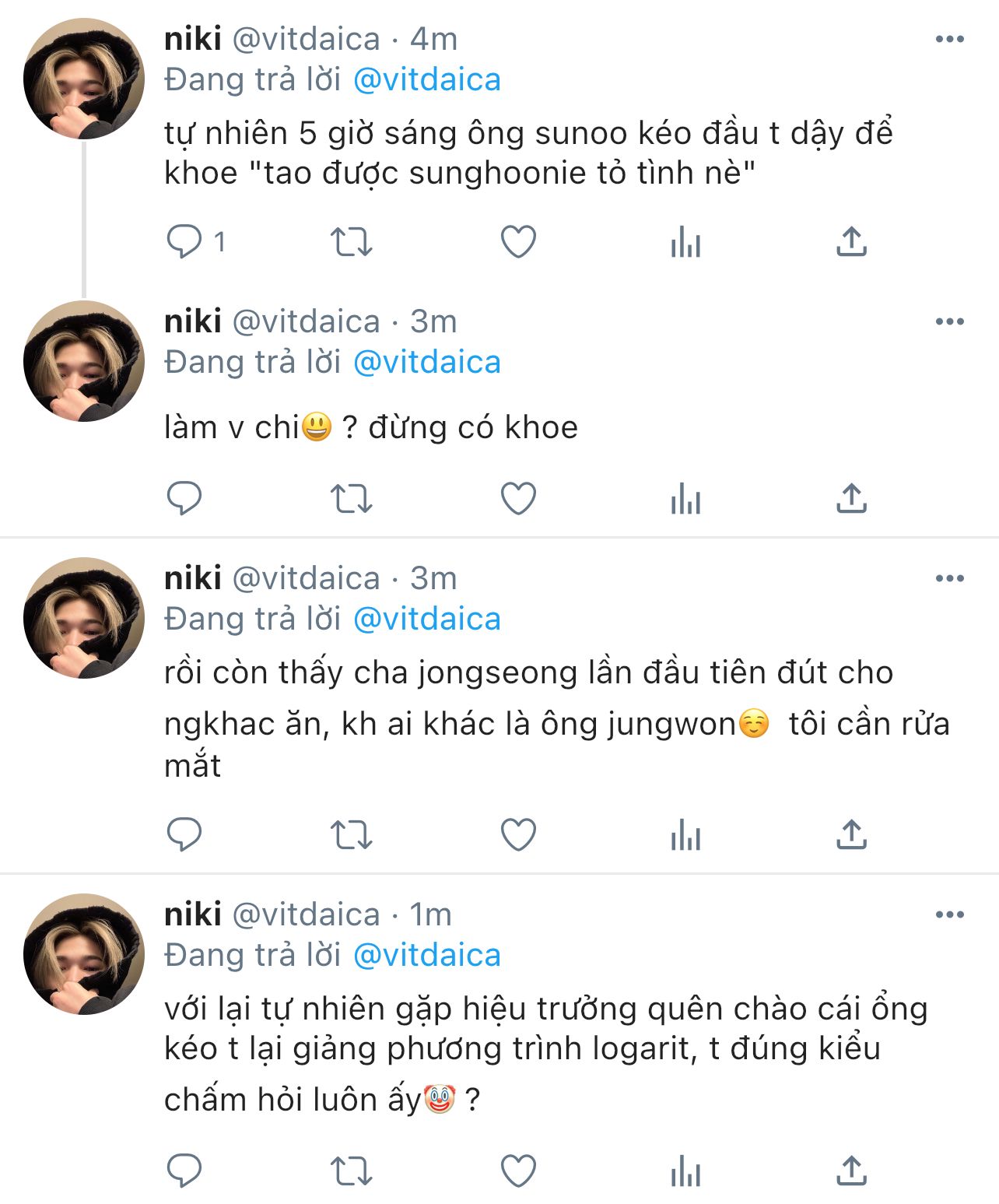Share the first tweet posted 4m ago
This screenshot has height=1204, width=999.
pyautogui.click(x=852, y=241)
